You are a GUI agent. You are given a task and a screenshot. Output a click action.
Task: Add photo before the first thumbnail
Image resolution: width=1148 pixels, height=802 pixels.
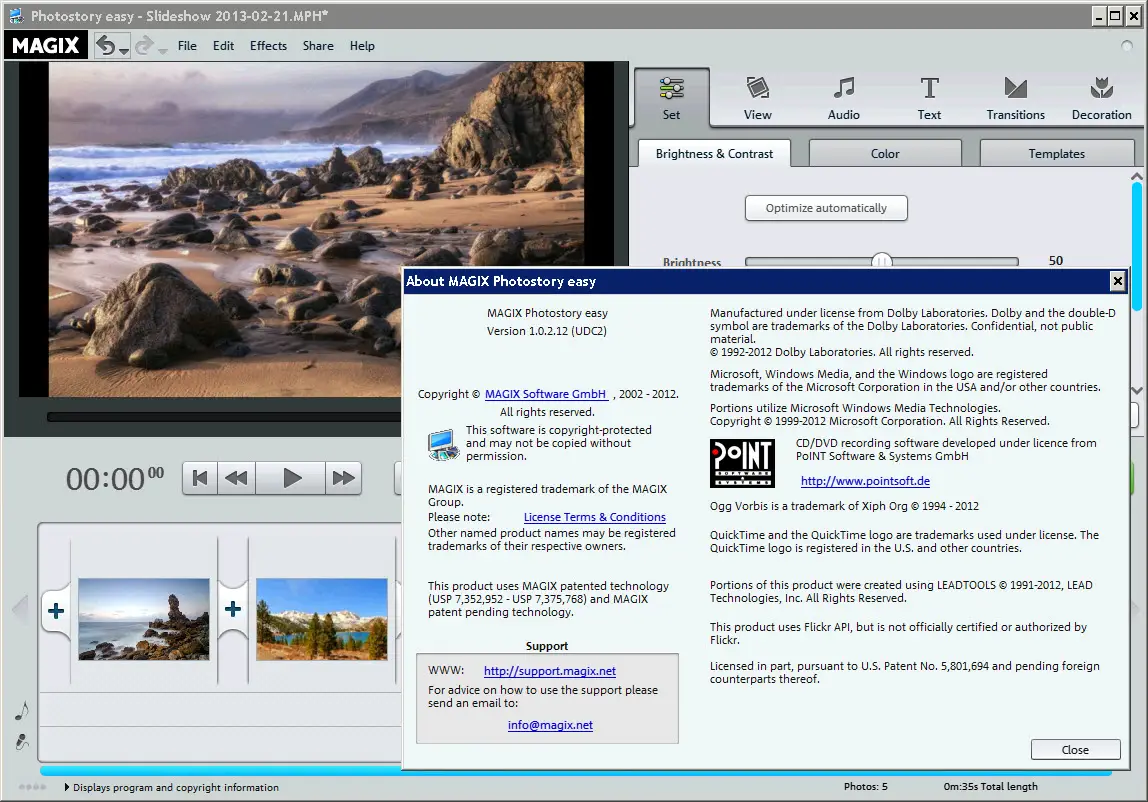pos(56,610)
